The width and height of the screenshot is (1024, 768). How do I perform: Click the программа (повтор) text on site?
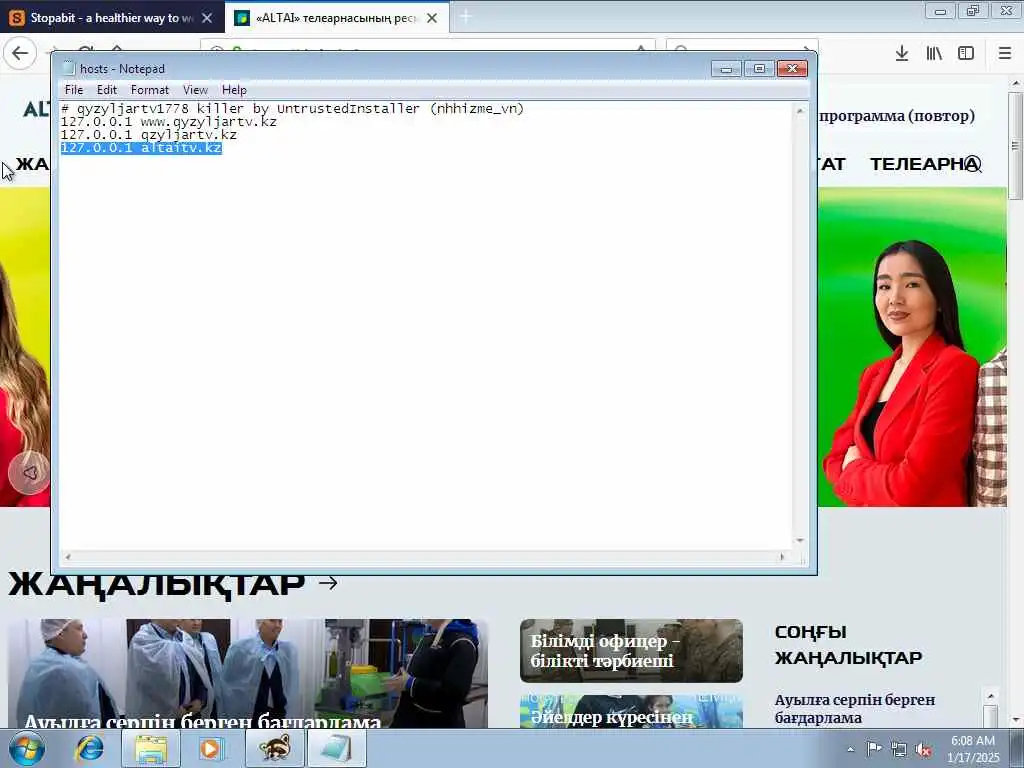pos(897,116)
